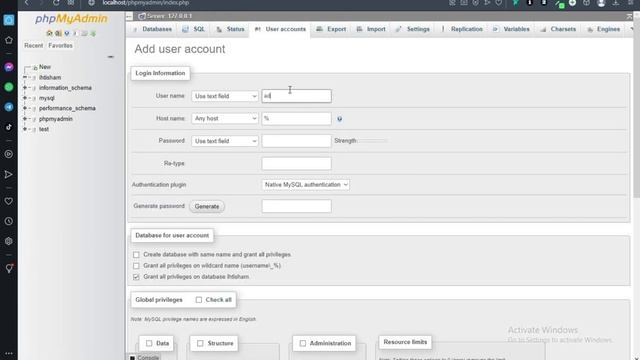Enable Create database with same name checkbox
Image resolution: width=640 pixels, height=360 pixels.
pyautogui.click(x=136, y=255)
